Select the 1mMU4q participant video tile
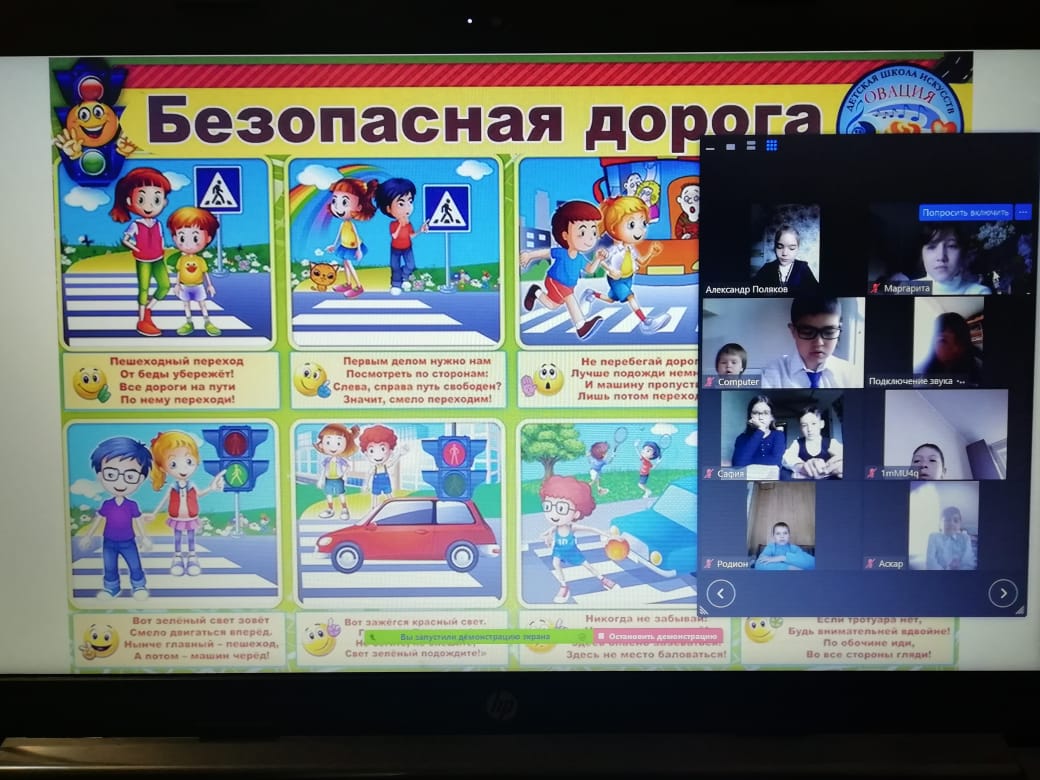Screen dimensions: 1040x780 tap(946, 435)
